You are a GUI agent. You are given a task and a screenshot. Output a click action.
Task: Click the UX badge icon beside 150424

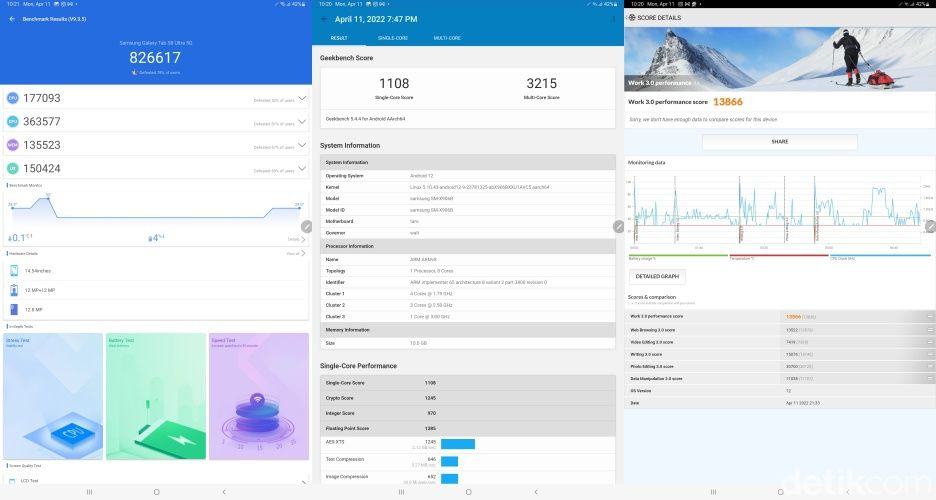[x=13, y=169]
